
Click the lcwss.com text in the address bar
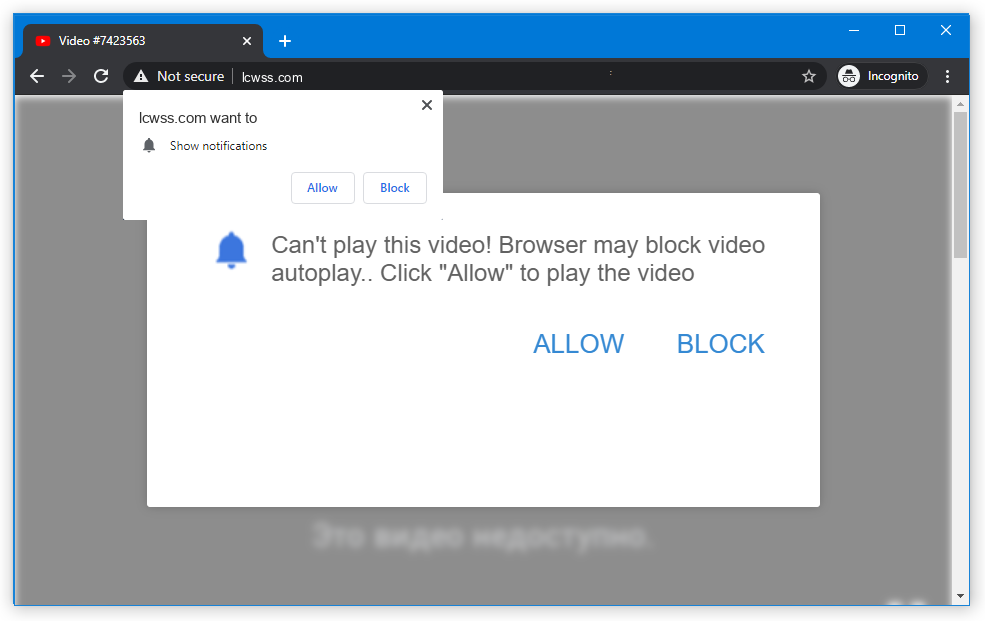pyautogui.click(x=271, y=76)
